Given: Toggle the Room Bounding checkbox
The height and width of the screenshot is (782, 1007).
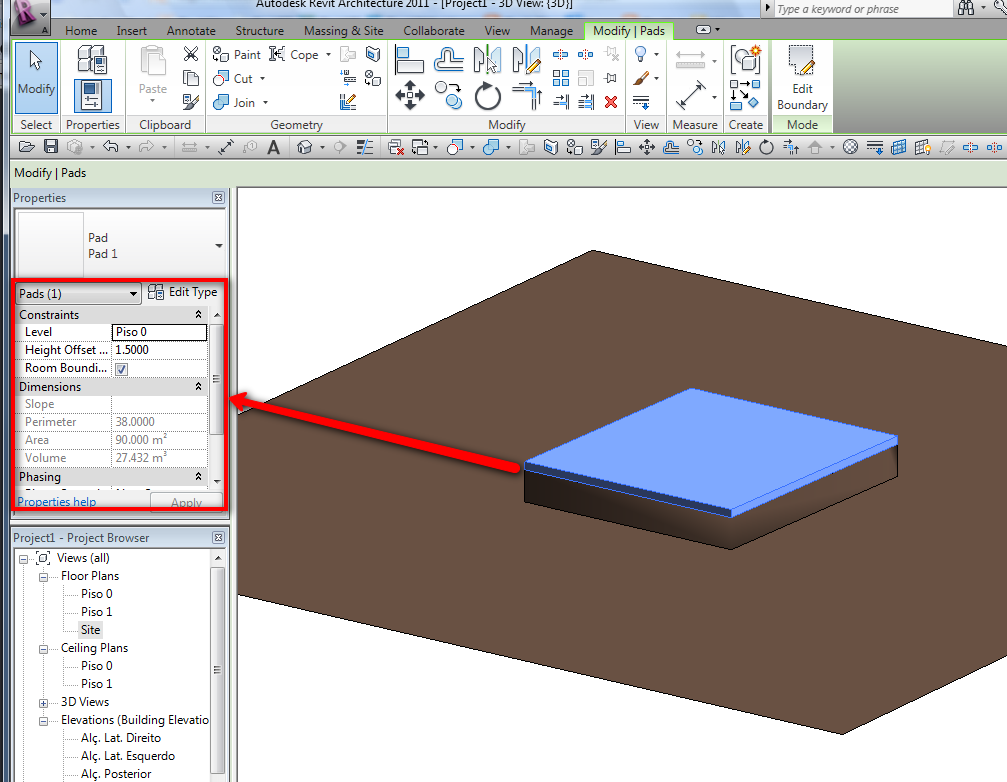Looking at the screenshot, I should point(122,369).
